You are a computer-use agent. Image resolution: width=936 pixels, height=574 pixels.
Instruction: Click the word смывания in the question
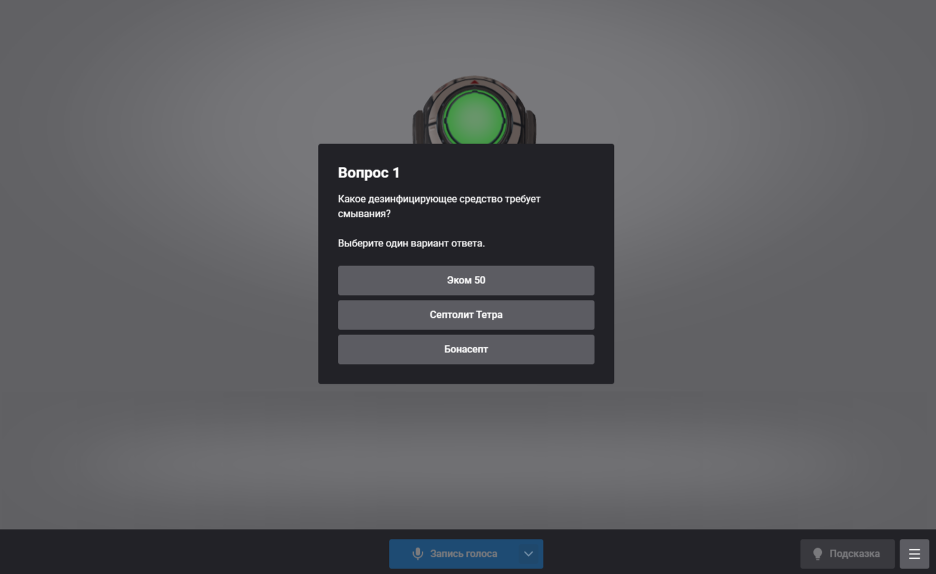point(364,214)
